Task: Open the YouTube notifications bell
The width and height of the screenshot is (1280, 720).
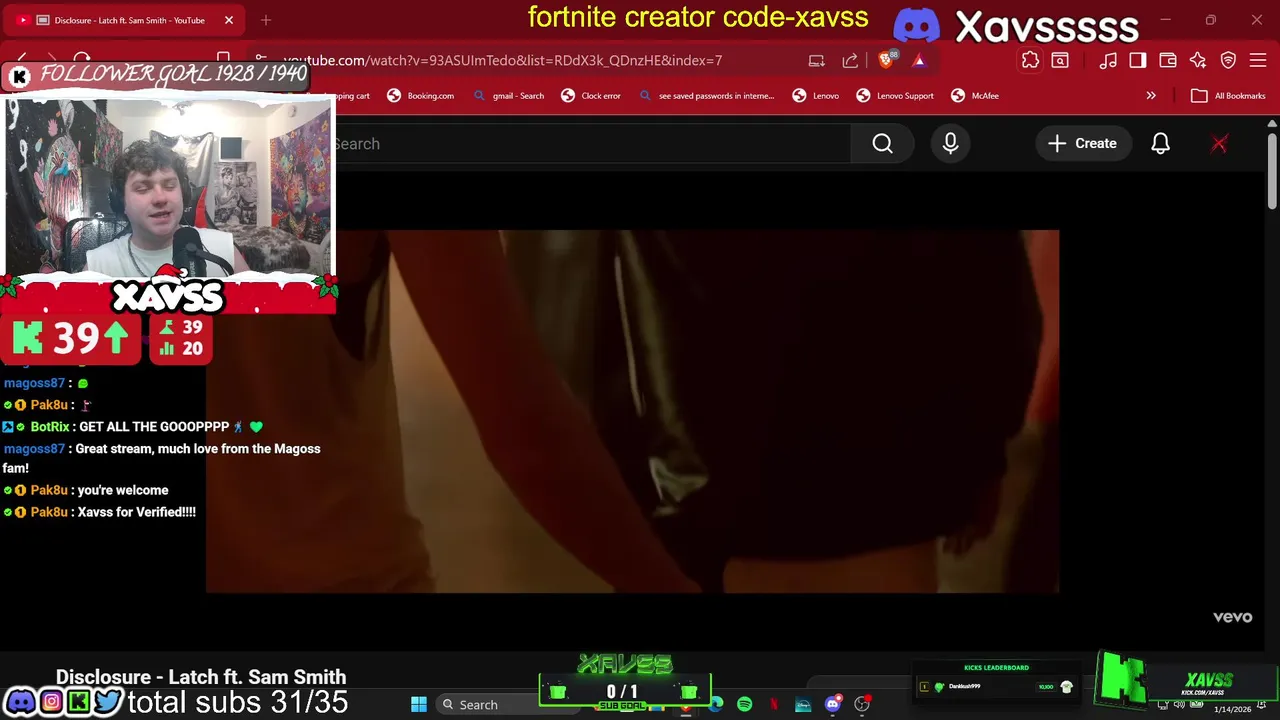Action: point(1160,144)
